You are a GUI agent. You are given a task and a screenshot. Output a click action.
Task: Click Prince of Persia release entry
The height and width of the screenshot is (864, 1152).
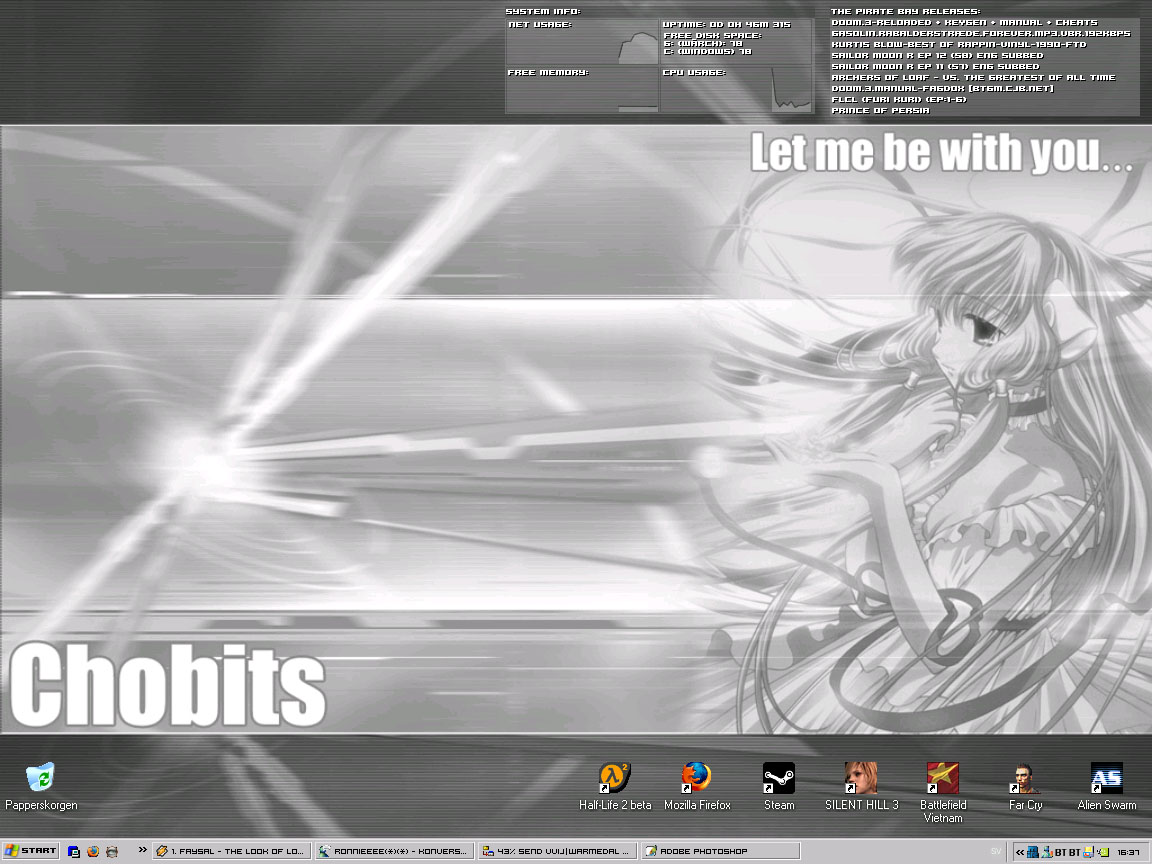click(880, 111)
